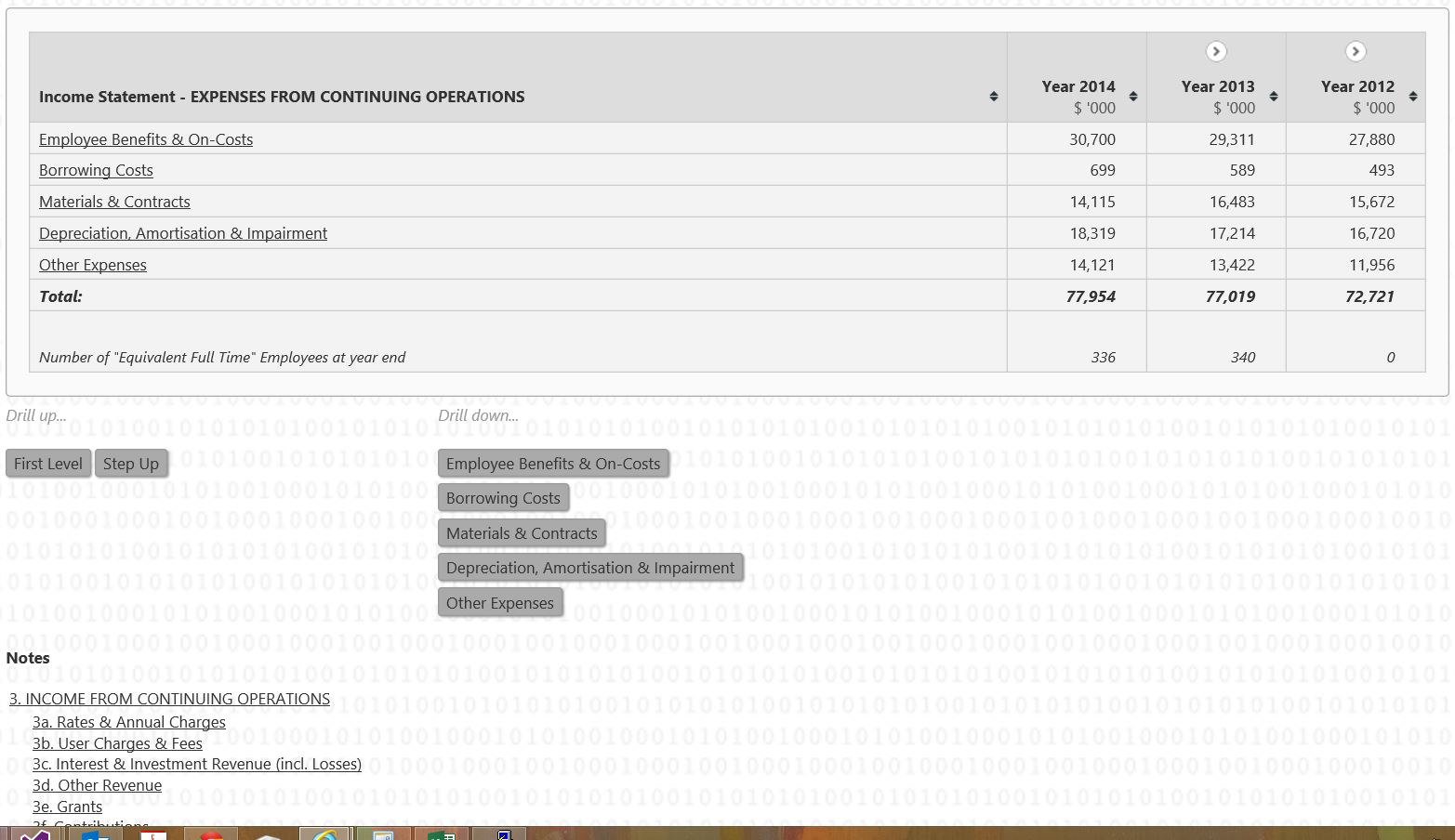This screenshot has height=840, width=1455.
Task: Open note 3e. Grants
Action: [x=67, y=807]
